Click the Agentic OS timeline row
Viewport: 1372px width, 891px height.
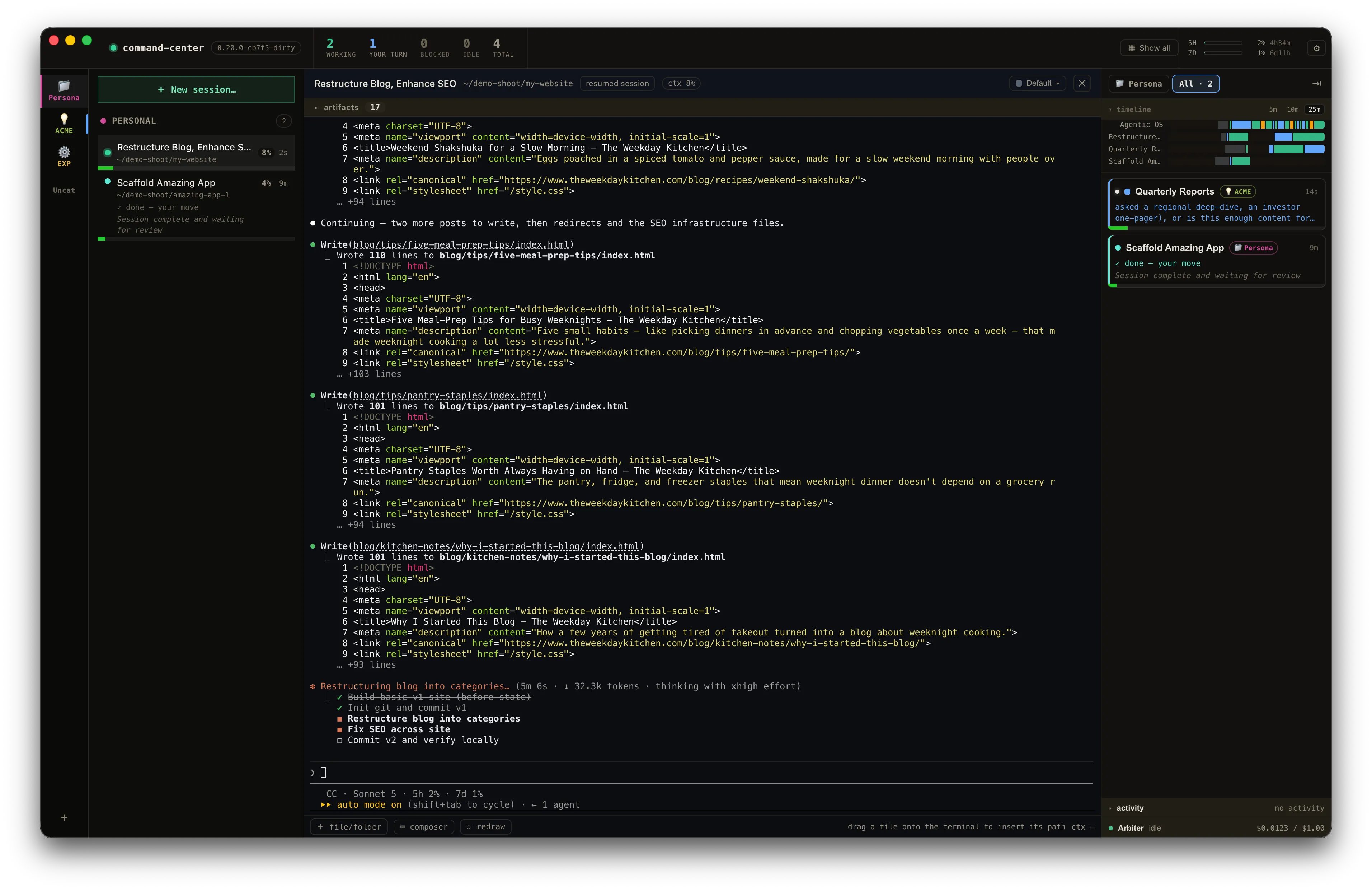coord(1216,125)
